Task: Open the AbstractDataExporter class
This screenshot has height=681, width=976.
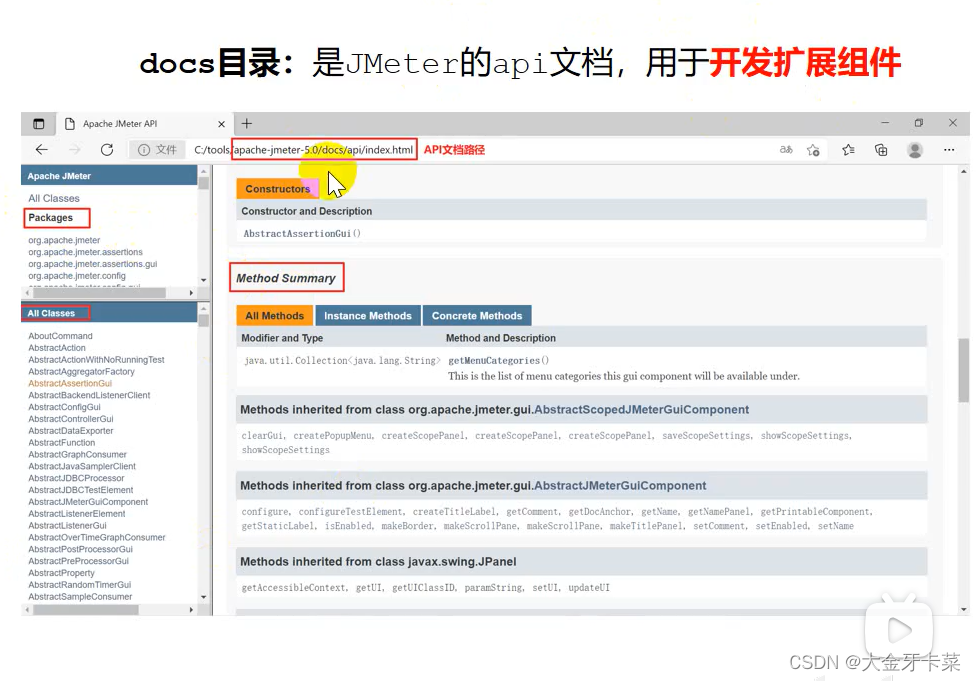Action: 70,431
